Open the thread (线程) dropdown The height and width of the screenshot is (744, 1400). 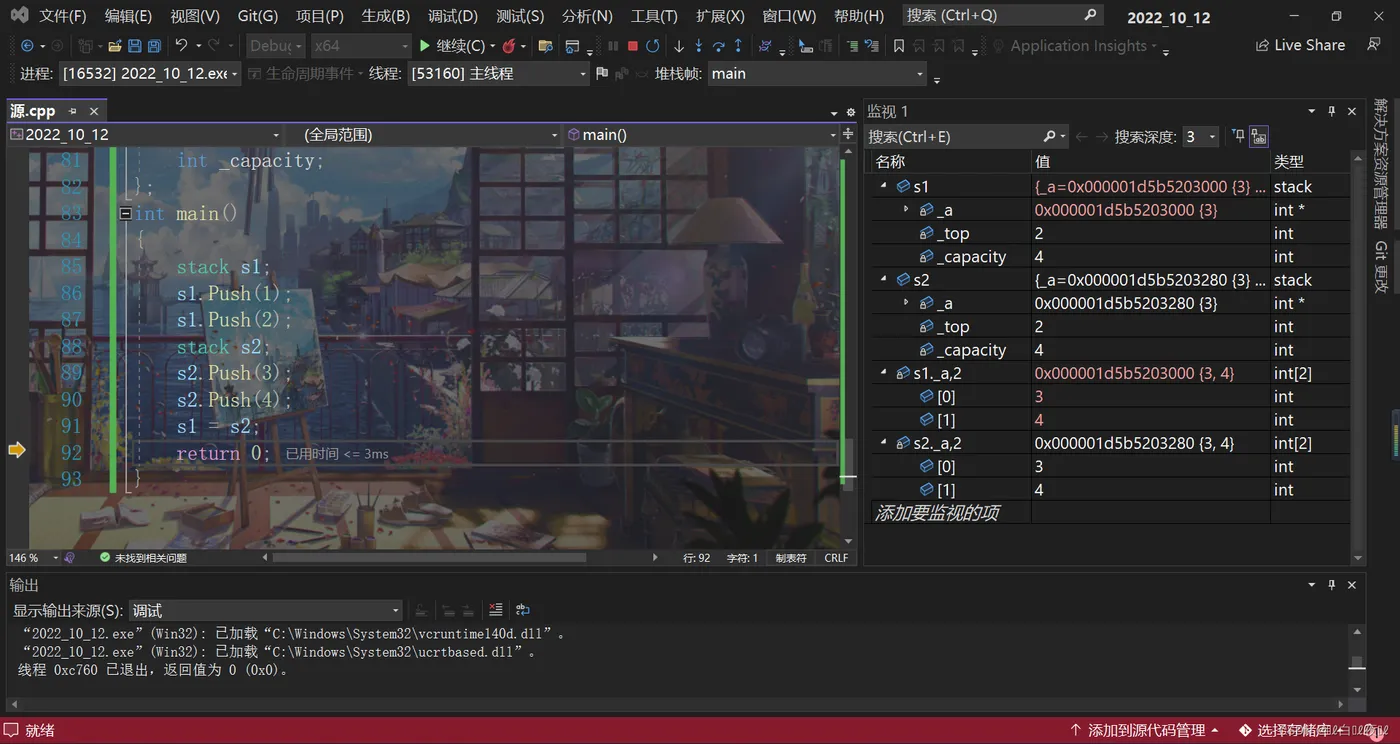pos(498,74)
